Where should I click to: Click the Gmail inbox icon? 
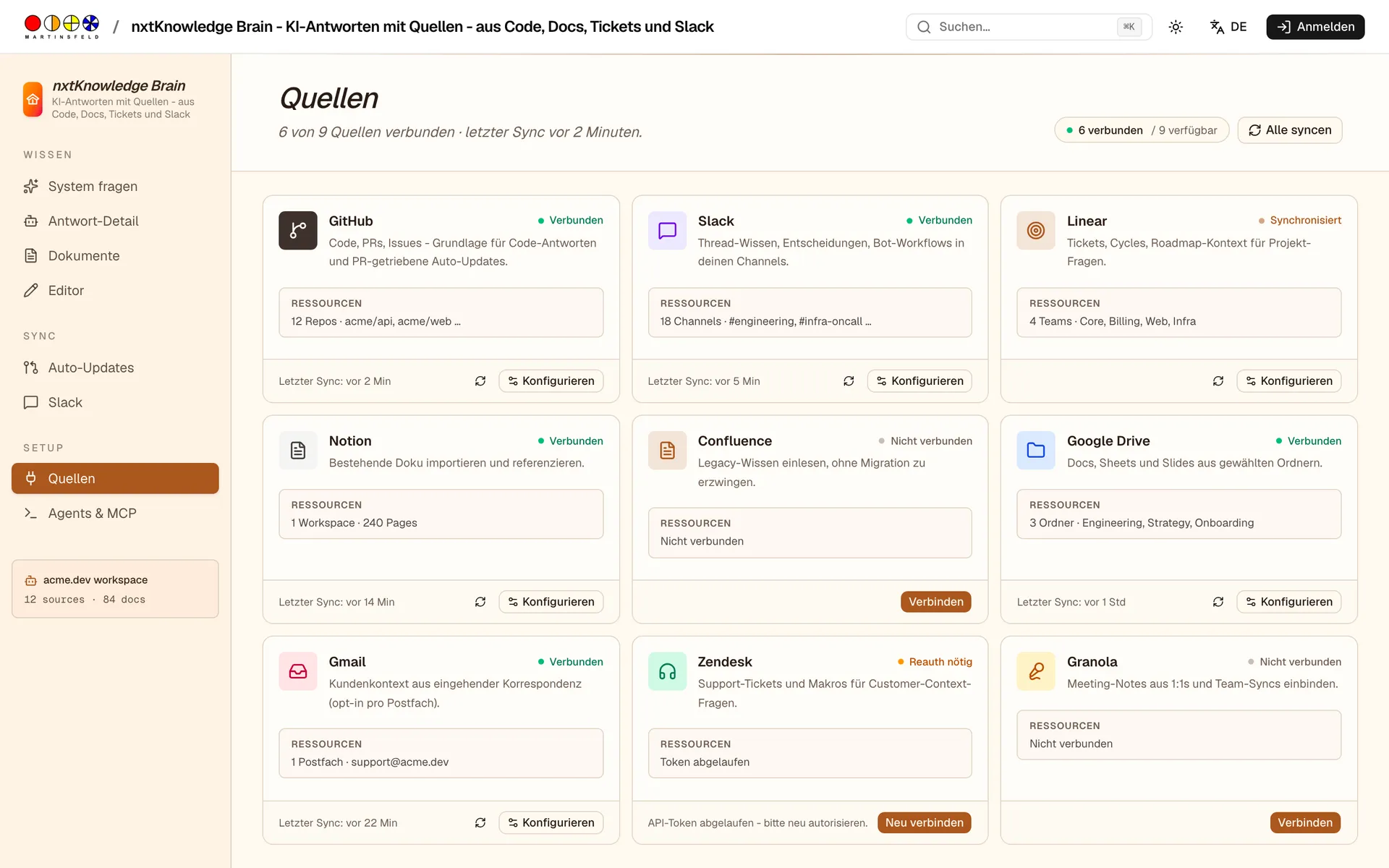click(298, 671)
